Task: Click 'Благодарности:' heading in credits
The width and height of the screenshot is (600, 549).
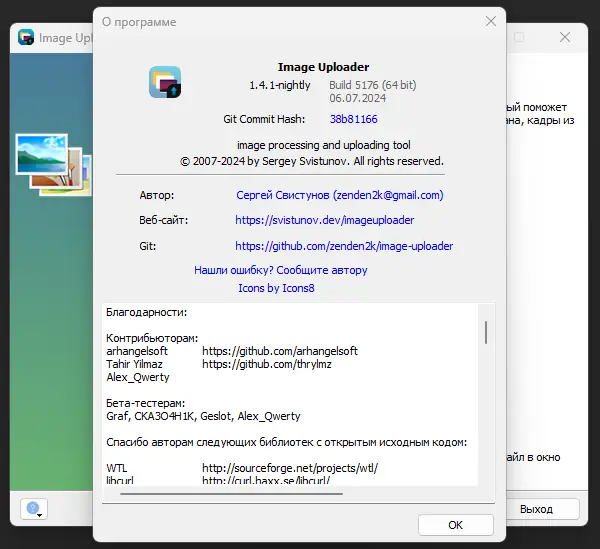Action: [x=147, y=312]
